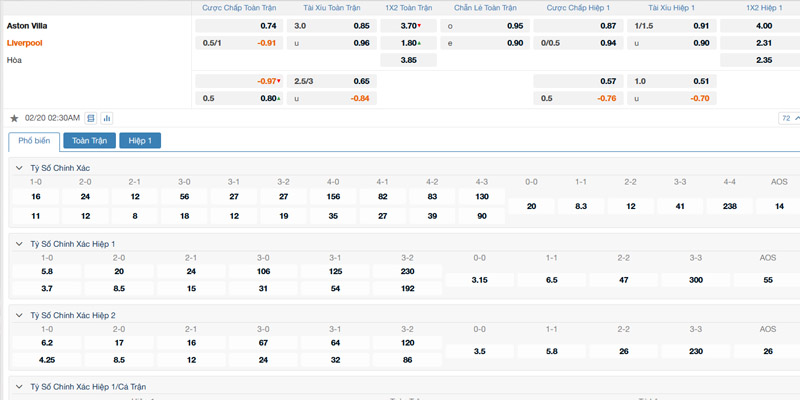The width and height of the screenshot is (800, 400).
Task: Switch to the Toàn Trận tab
Action: [90, 141]
